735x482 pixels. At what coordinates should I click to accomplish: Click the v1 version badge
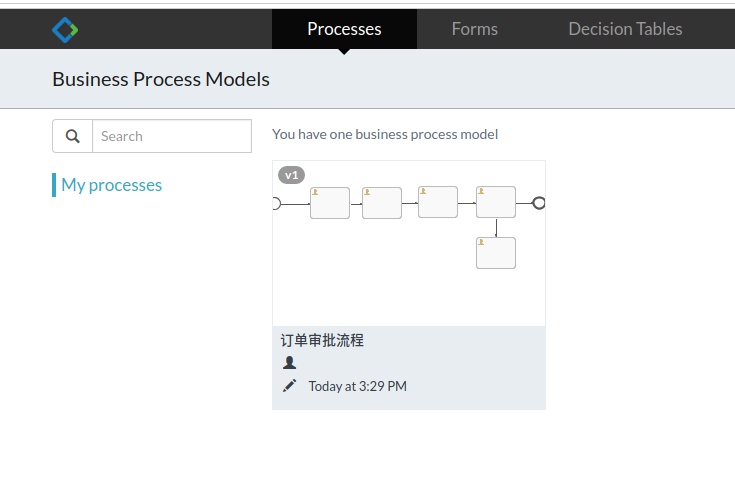[291, 175]
